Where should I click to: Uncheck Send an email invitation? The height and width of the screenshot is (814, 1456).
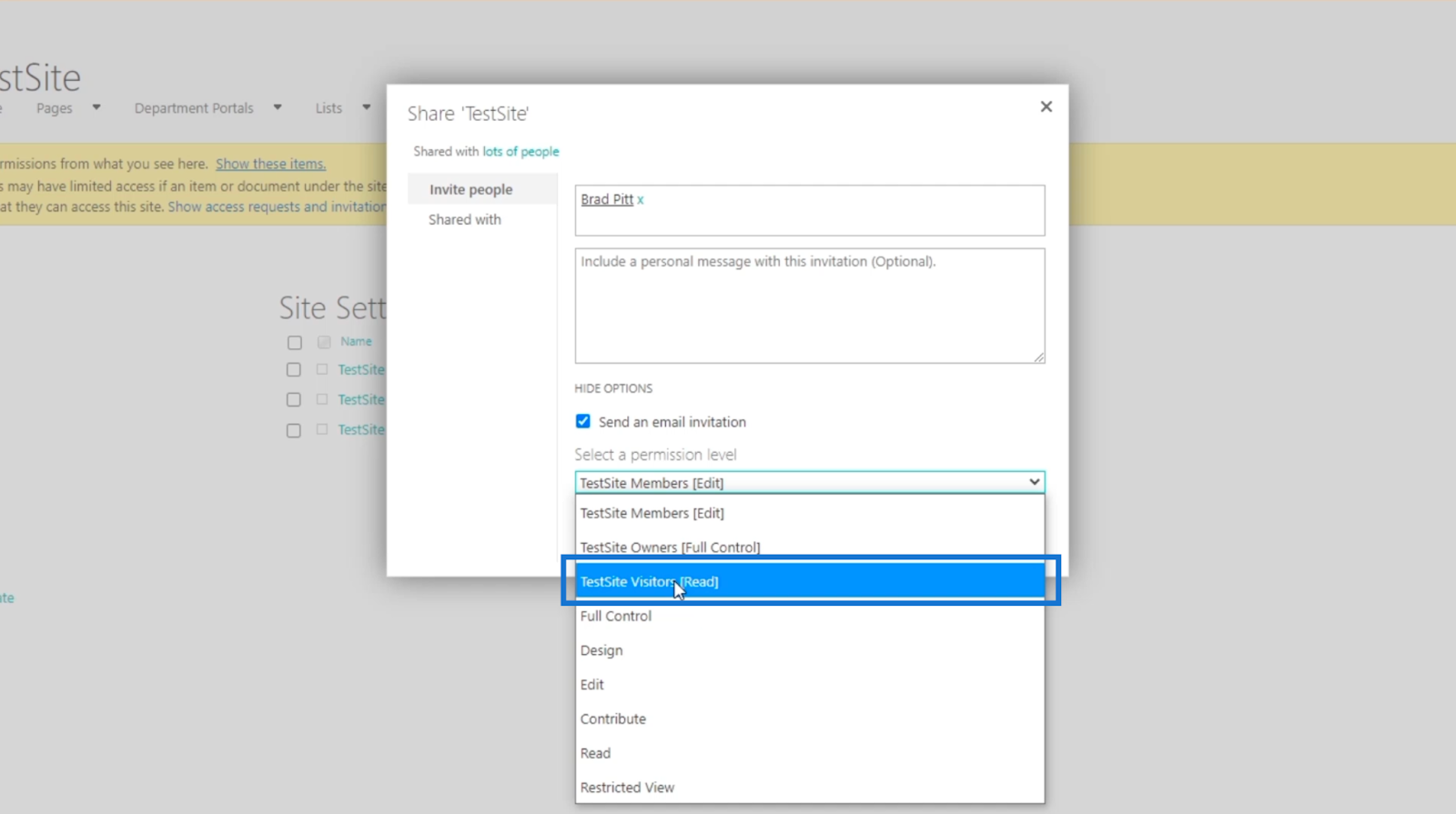click(x=583, y=421)
